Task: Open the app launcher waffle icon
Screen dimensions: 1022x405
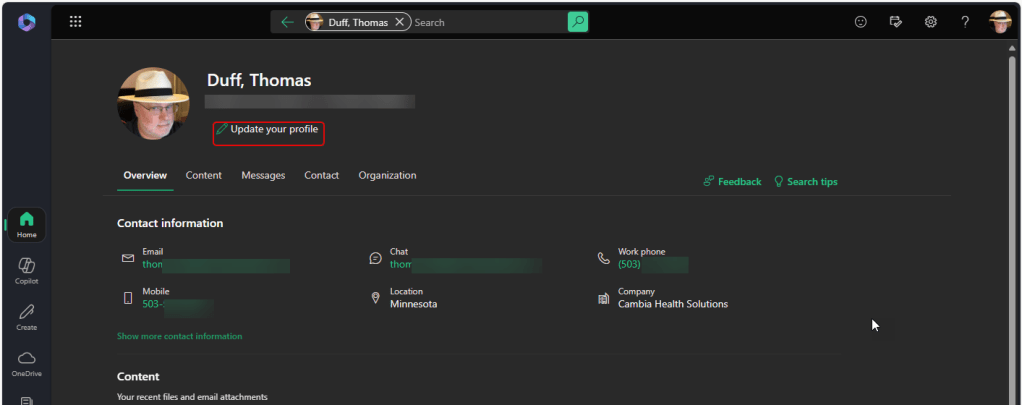Action: [75, 22]
